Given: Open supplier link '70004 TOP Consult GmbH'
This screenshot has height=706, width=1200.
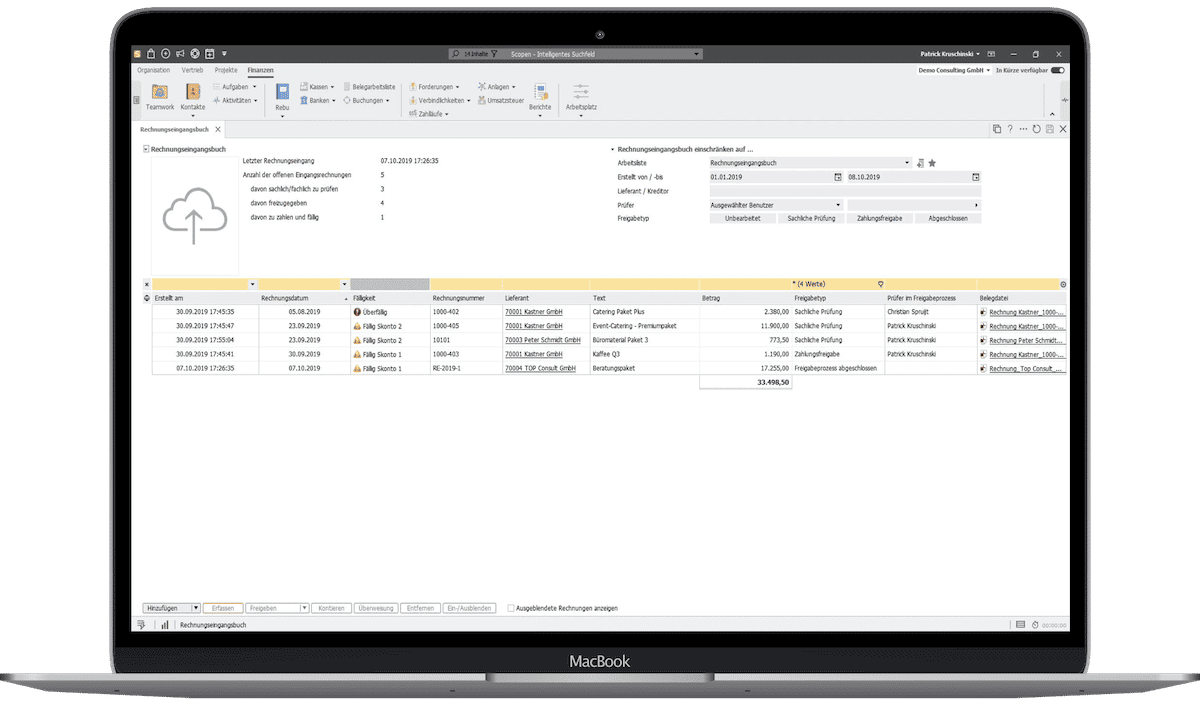Looking at the screenshot, I should pos(540,368).
